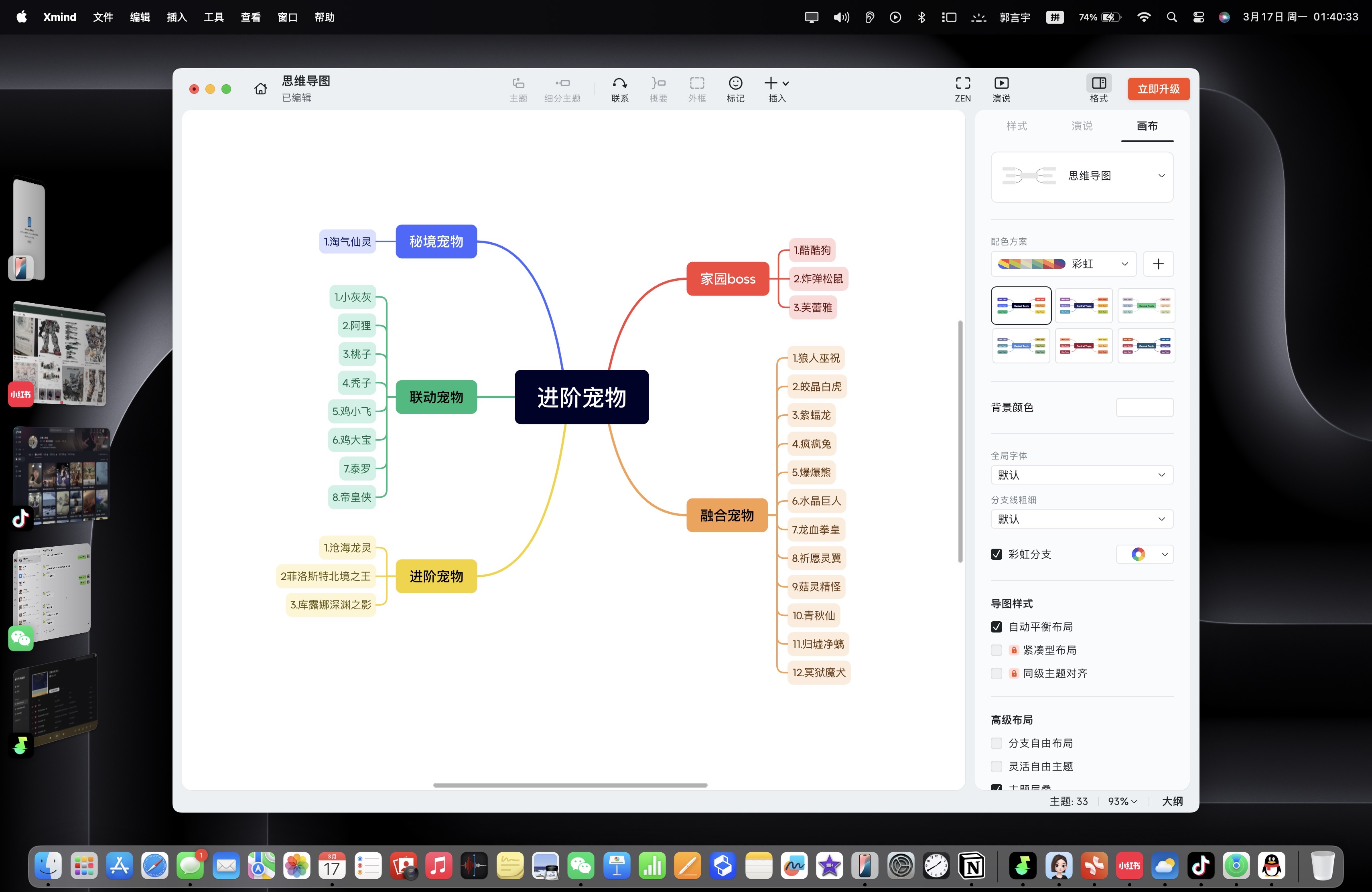Open the 窗口 menu

pyautogui.click(x=287, y=17)
